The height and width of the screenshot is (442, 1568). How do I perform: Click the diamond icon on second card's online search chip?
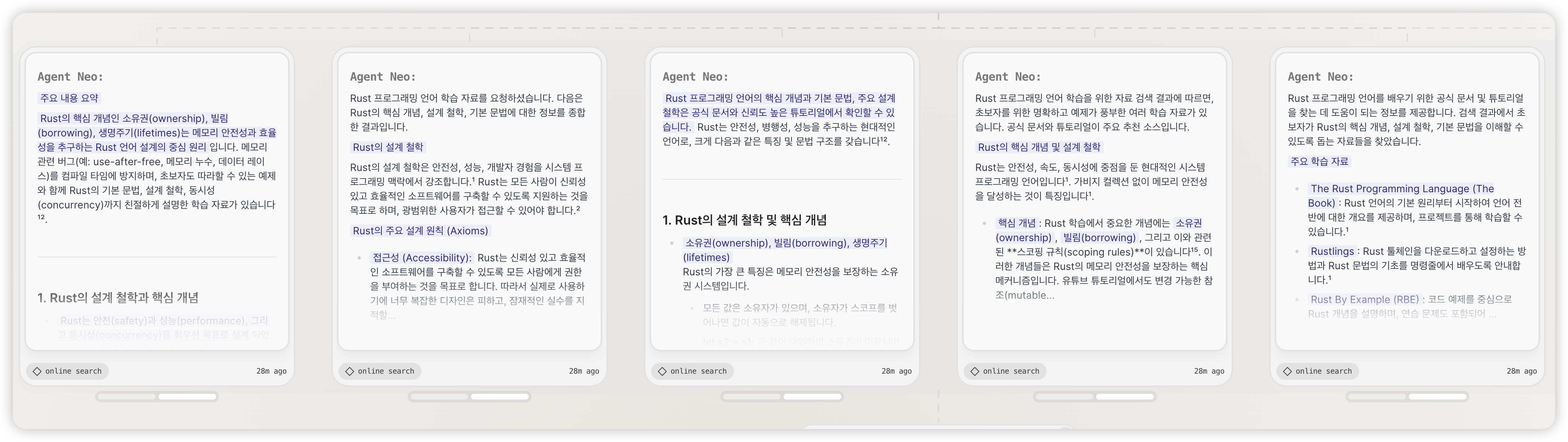[349, 371]
